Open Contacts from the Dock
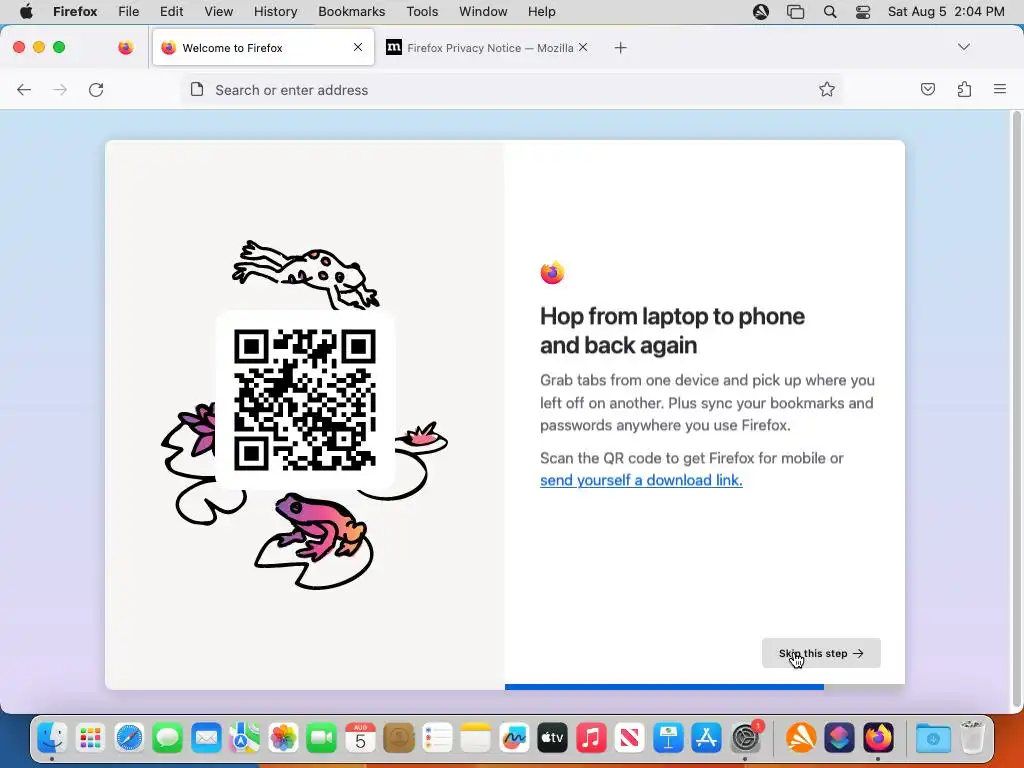1024x768 pixels. pyautogui.click(x=398, y=738)
